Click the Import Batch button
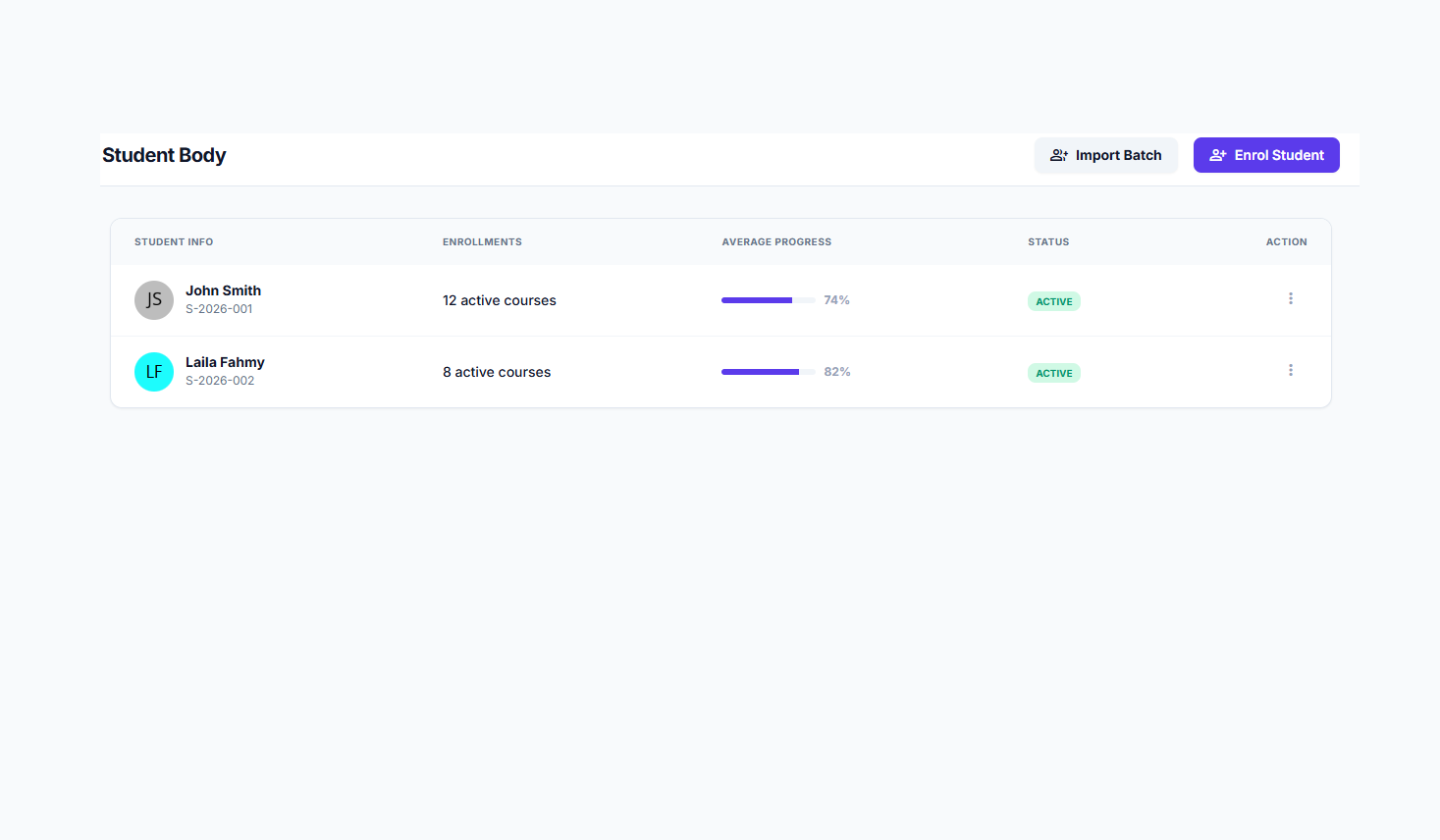 (x=1105, y=155)
